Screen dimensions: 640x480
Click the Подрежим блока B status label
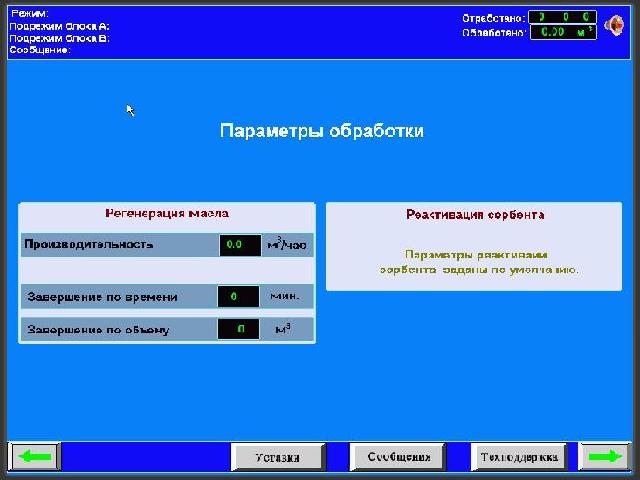click(59, 37)
